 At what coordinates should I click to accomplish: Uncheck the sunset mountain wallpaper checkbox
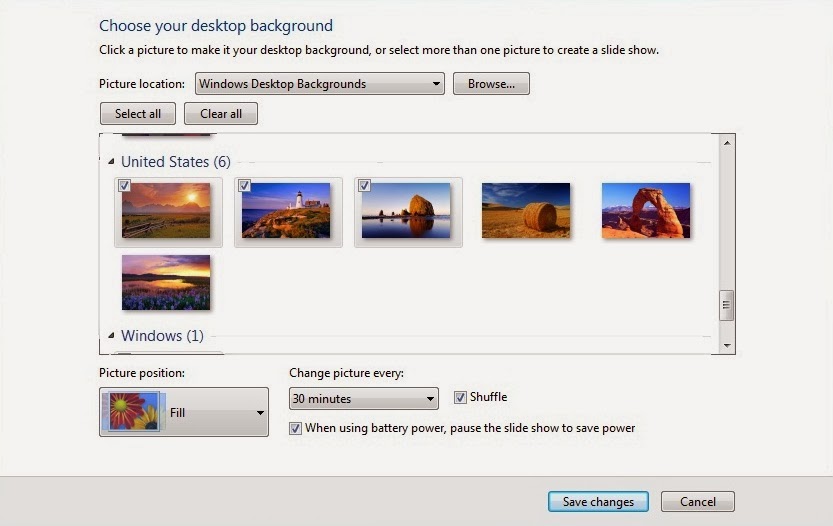click(124, 185)
